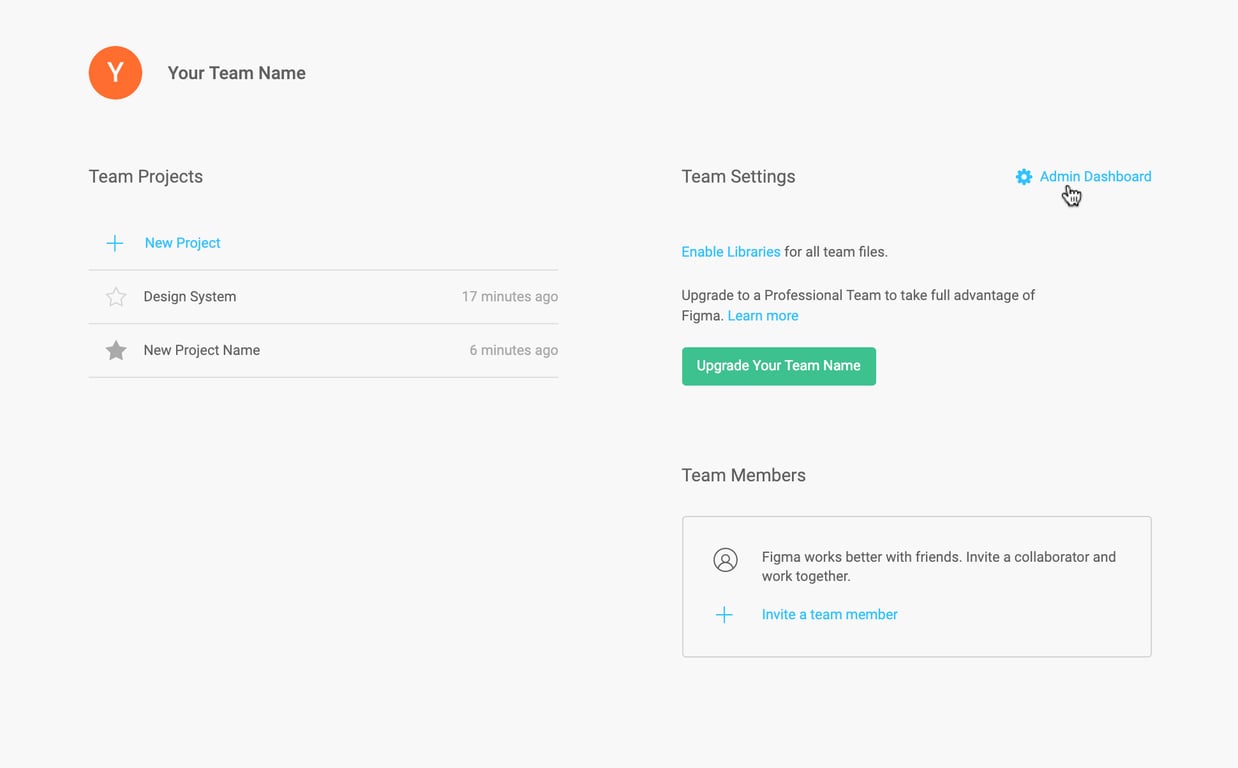Click the Team Projects heading
The height and width of the screenshot is (768, 1238).
pos(145,177)
